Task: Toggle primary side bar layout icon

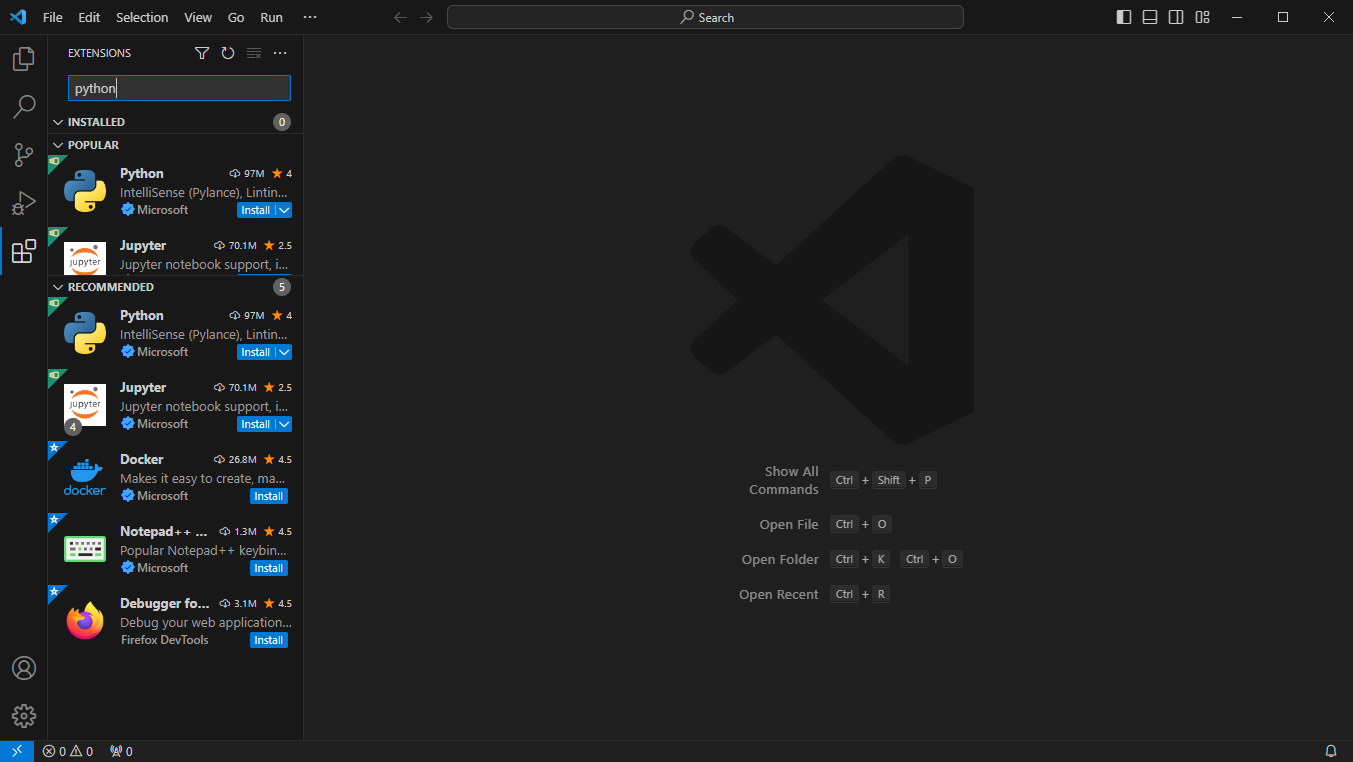Action: [1124, 17]
